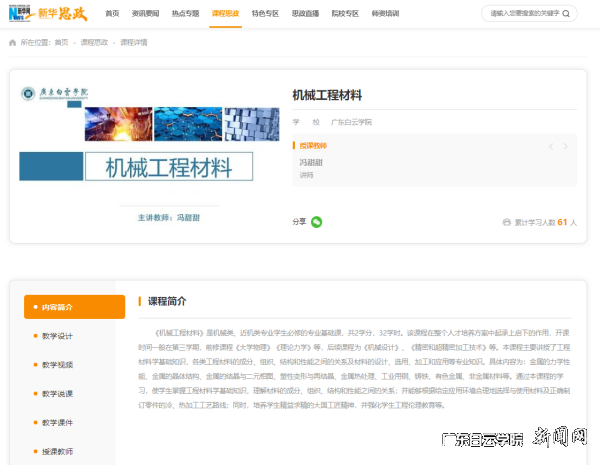Go to 热点专题 section
The width and height of the screenshot is (600, 465).
[186, 14]
